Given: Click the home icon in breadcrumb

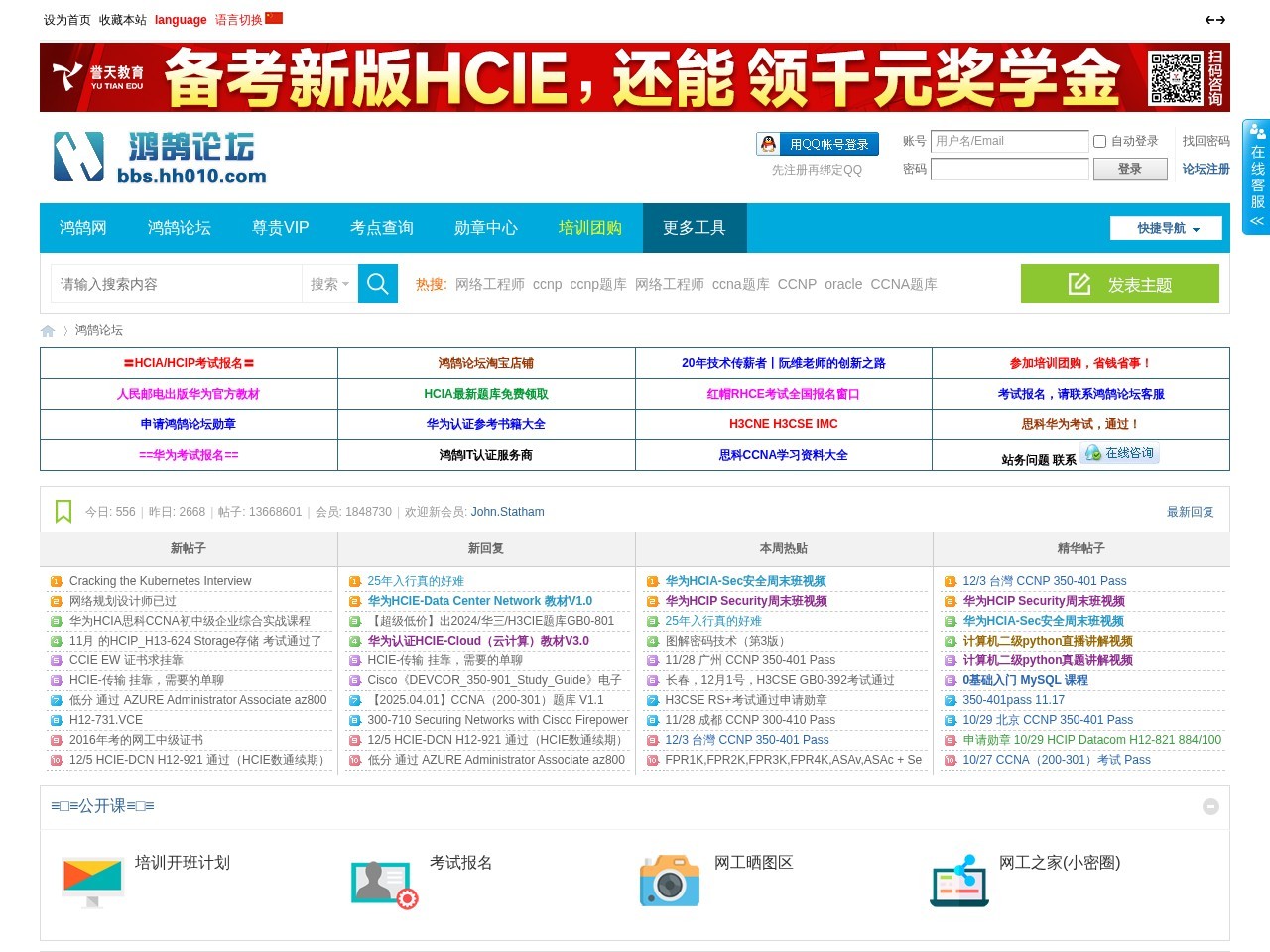Looking at the screenshot, I should (48, 331).
